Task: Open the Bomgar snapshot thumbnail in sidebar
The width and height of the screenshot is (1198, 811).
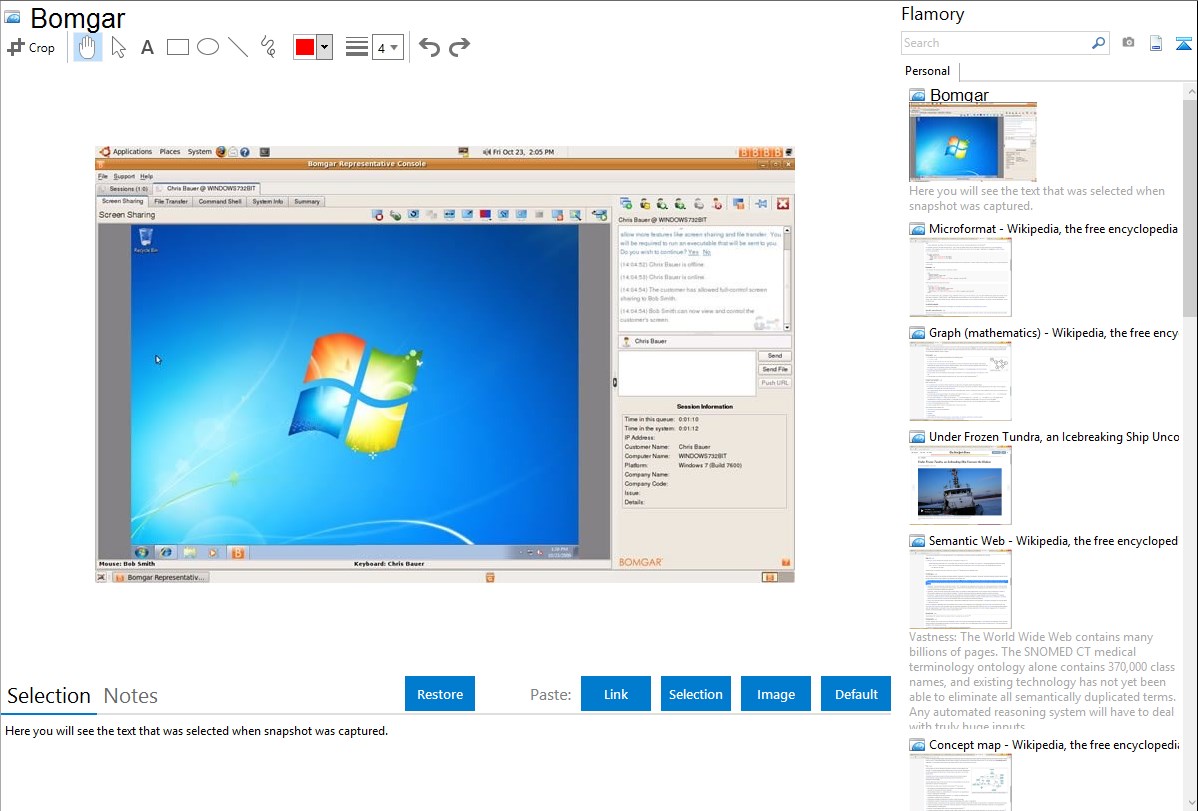Action: click(x=973, y=142)
